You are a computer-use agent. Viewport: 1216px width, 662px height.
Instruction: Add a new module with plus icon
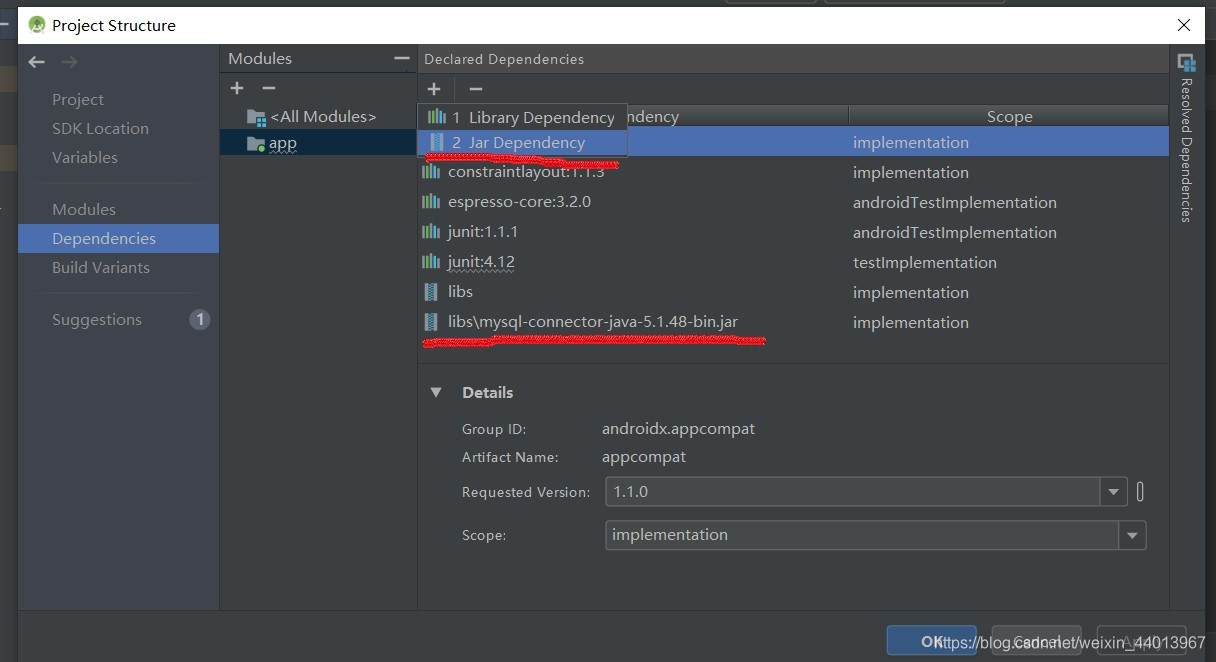237,88
